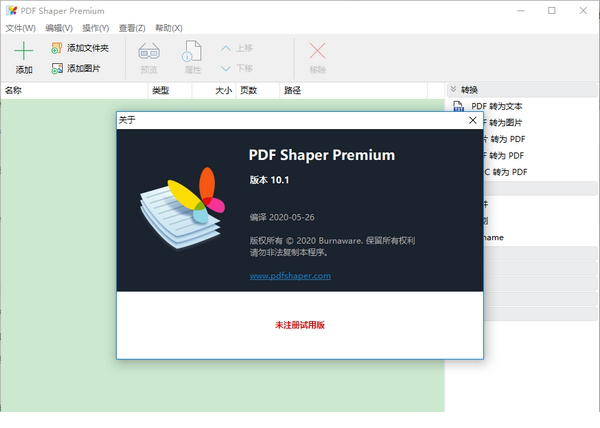Click the 未注册试用版 red text
This screenshot has height=428, width=600.
(300, 325)
